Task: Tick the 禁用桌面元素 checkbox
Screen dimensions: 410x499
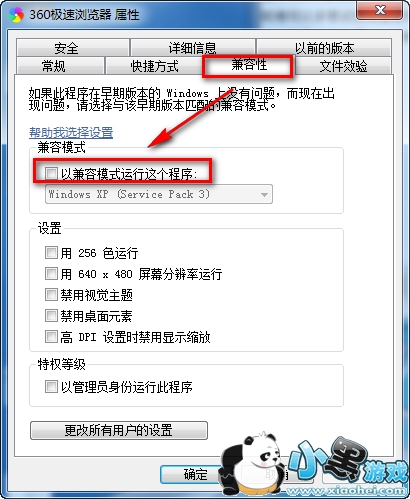Action: (51, 315)
